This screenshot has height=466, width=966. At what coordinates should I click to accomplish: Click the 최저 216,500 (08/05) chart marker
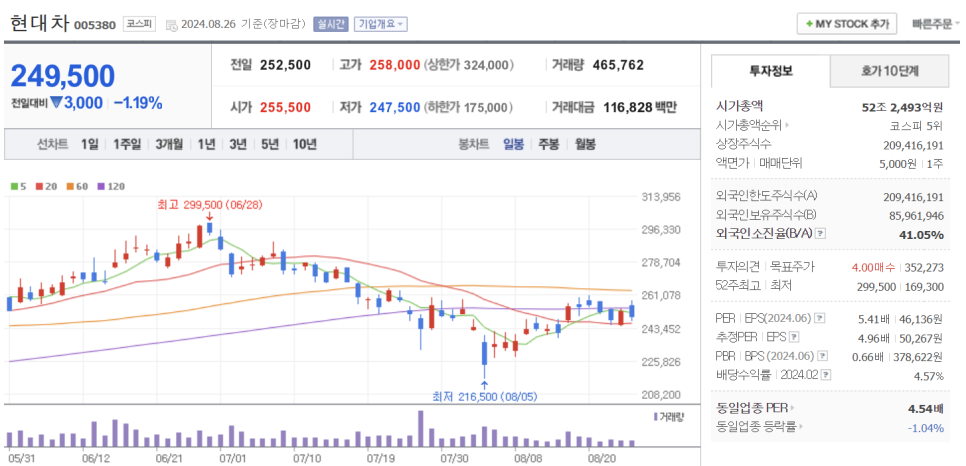click(x=485, y=396)
